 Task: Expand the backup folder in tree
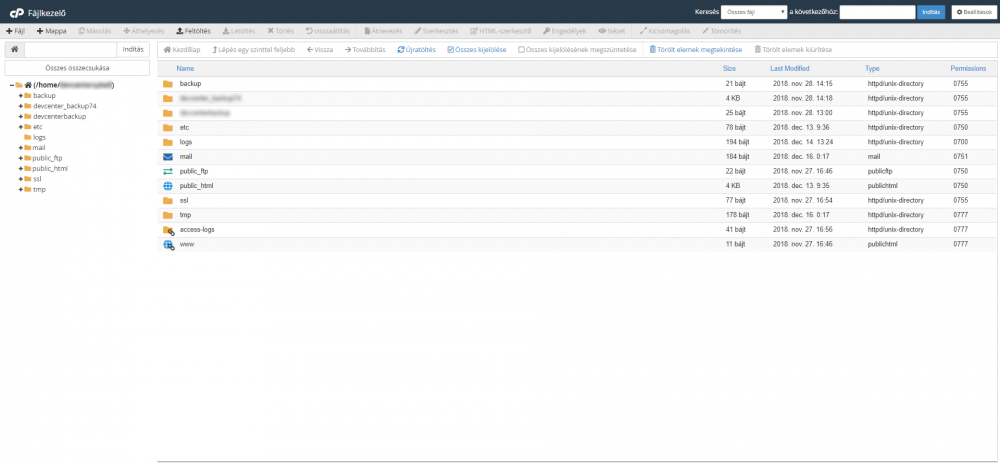tap(20, 96)
